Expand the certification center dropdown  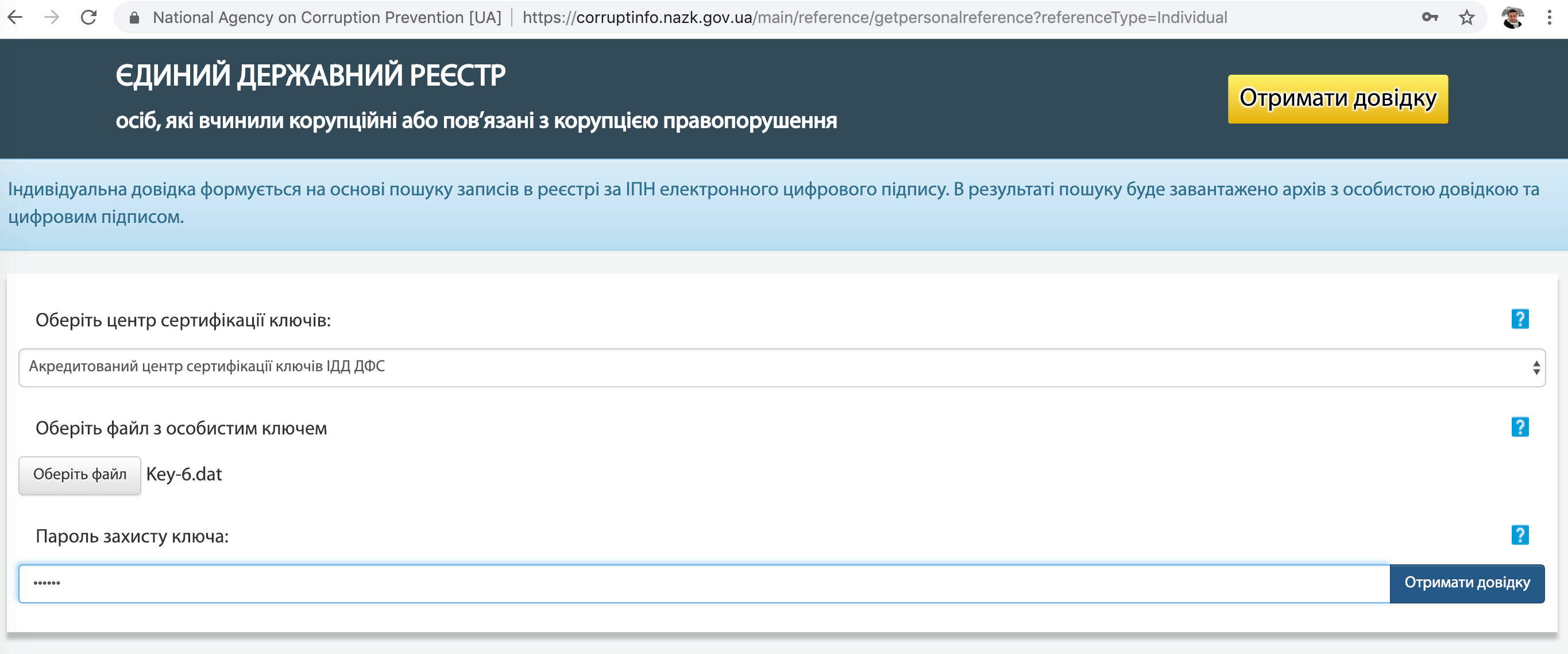coord(782,367)
